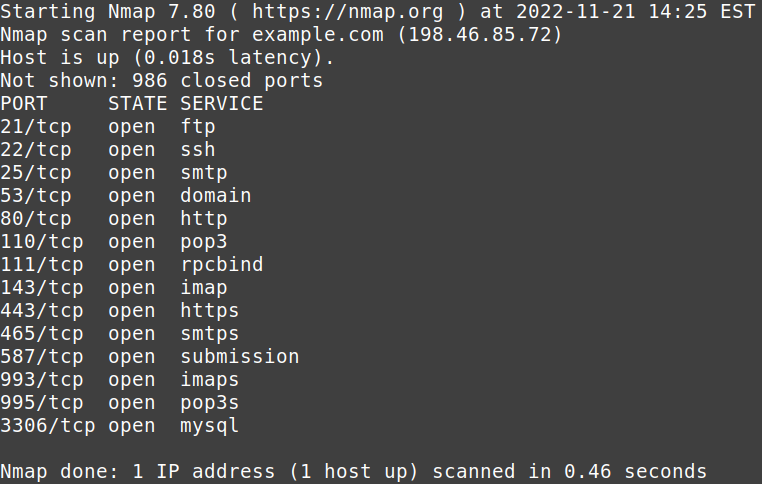
Task: Click the 465/tcp port entry
Action: pos(42,333)
